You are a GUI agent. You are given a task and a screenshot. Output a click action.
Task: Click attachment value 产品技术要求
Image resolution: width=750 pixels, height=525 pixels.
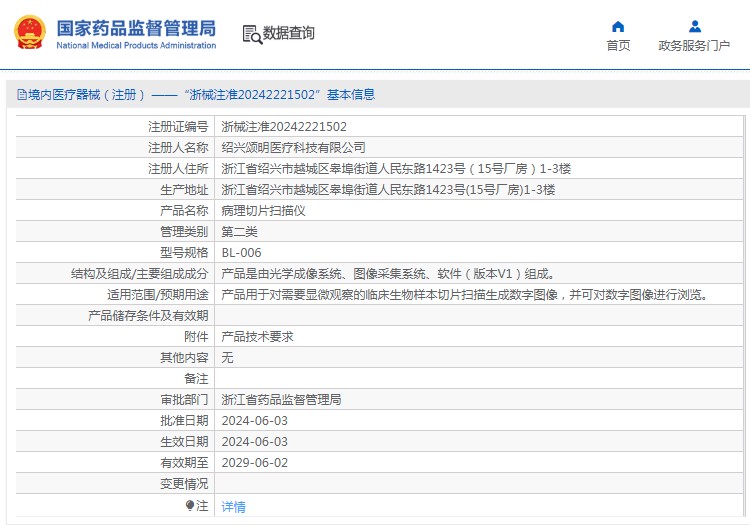(x=257, y=337)
